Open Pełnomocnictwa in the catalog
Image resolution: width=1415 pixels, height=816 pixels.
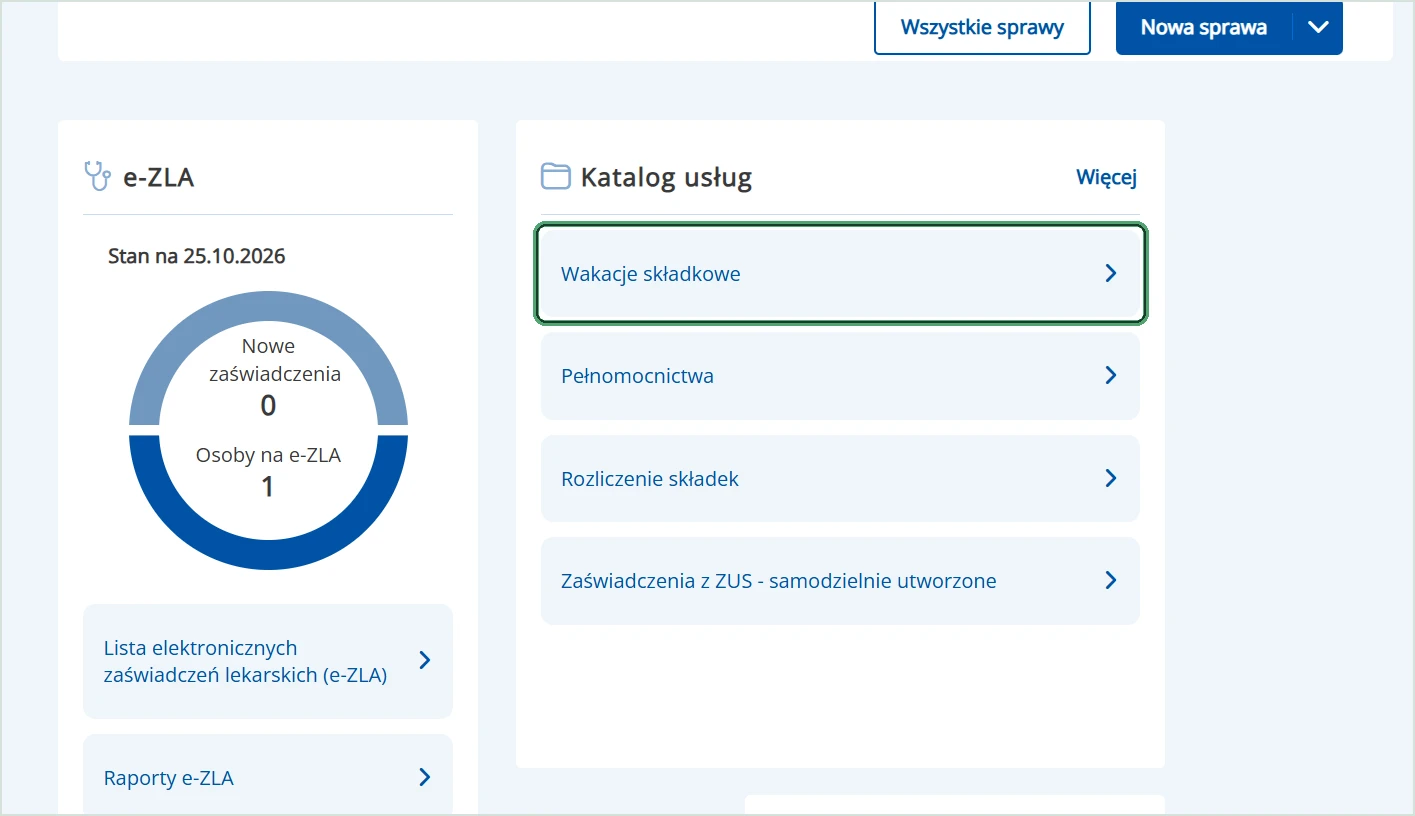click(x=840, y=376)
